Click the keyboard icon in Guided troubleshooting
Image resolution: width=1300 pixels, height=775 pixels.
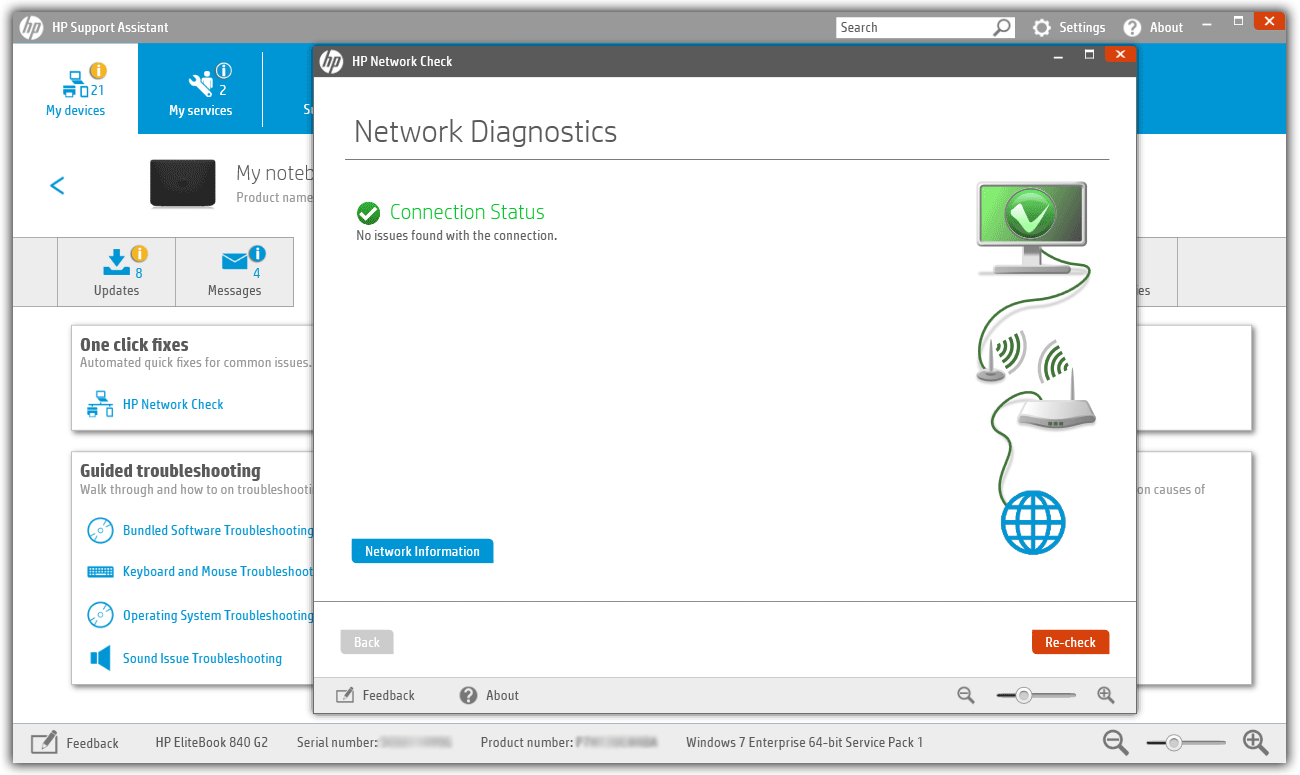[100, 572]
